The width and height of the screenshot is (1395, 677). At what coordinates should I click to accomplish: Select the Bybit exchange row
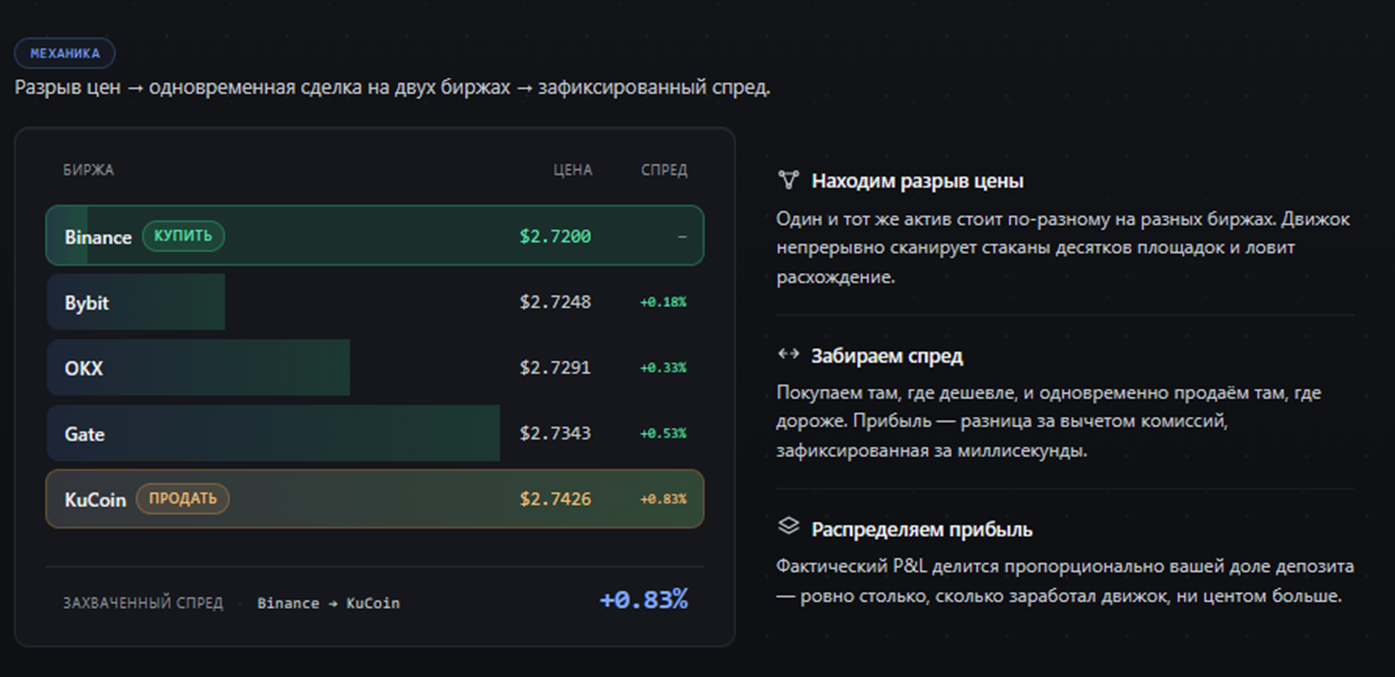[x=375, y=302]
